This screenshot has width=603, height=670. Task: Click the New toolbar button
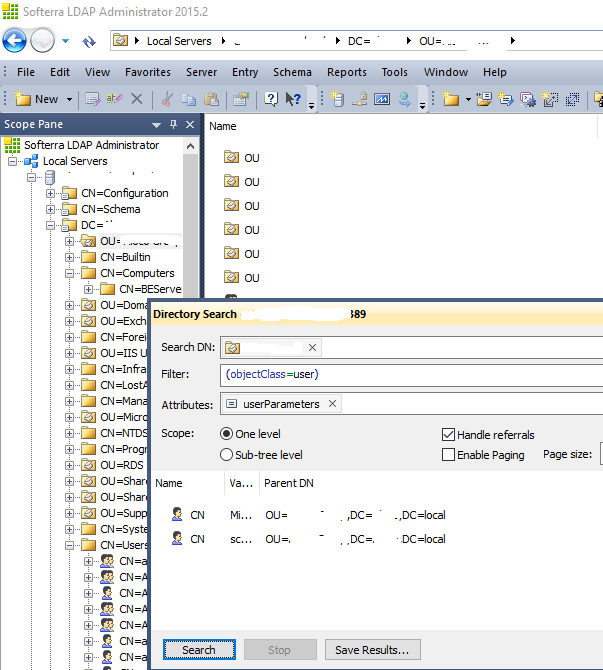[37, 99]
